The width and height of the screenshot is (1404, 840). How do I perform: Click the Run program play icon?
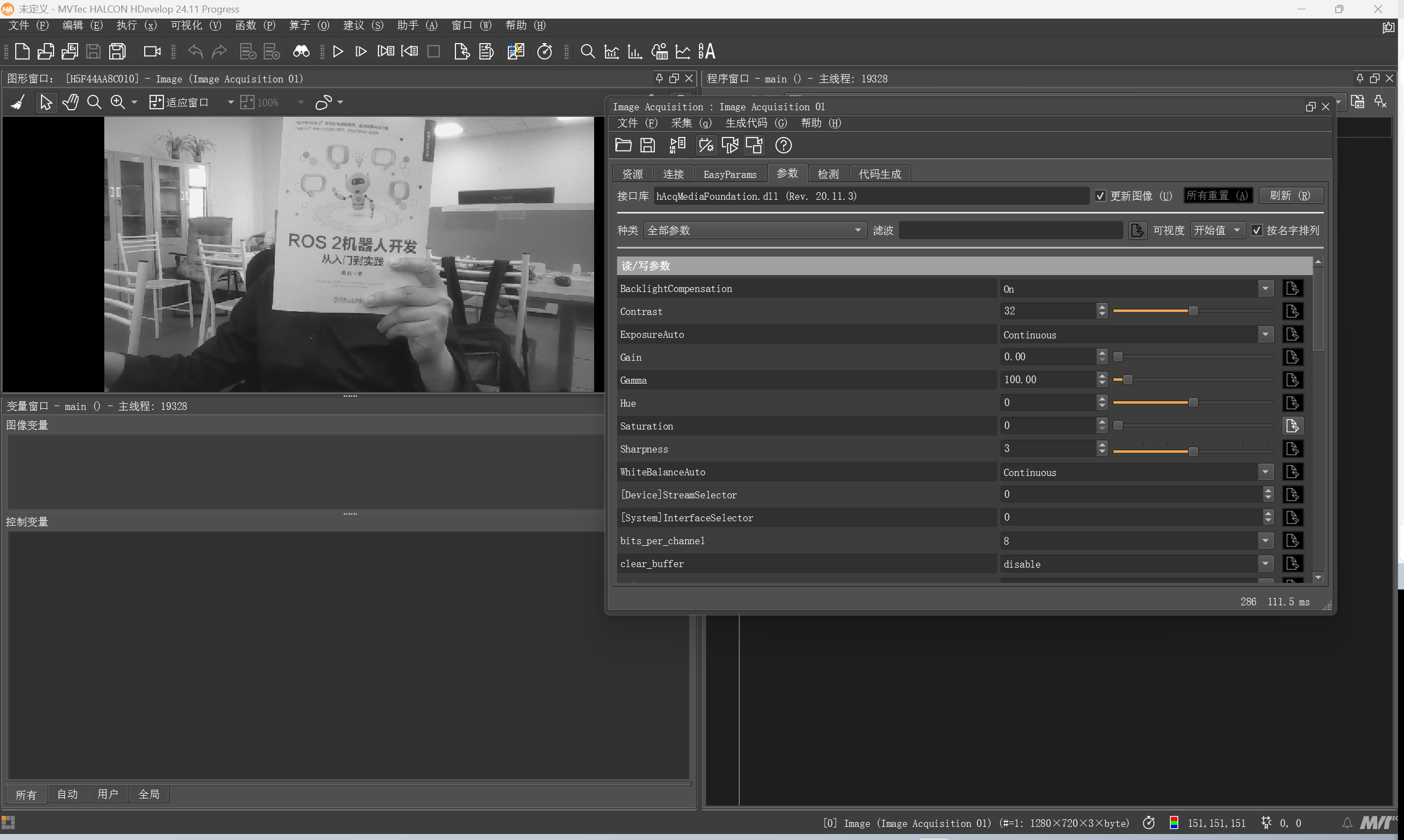(x=337, y=51)
